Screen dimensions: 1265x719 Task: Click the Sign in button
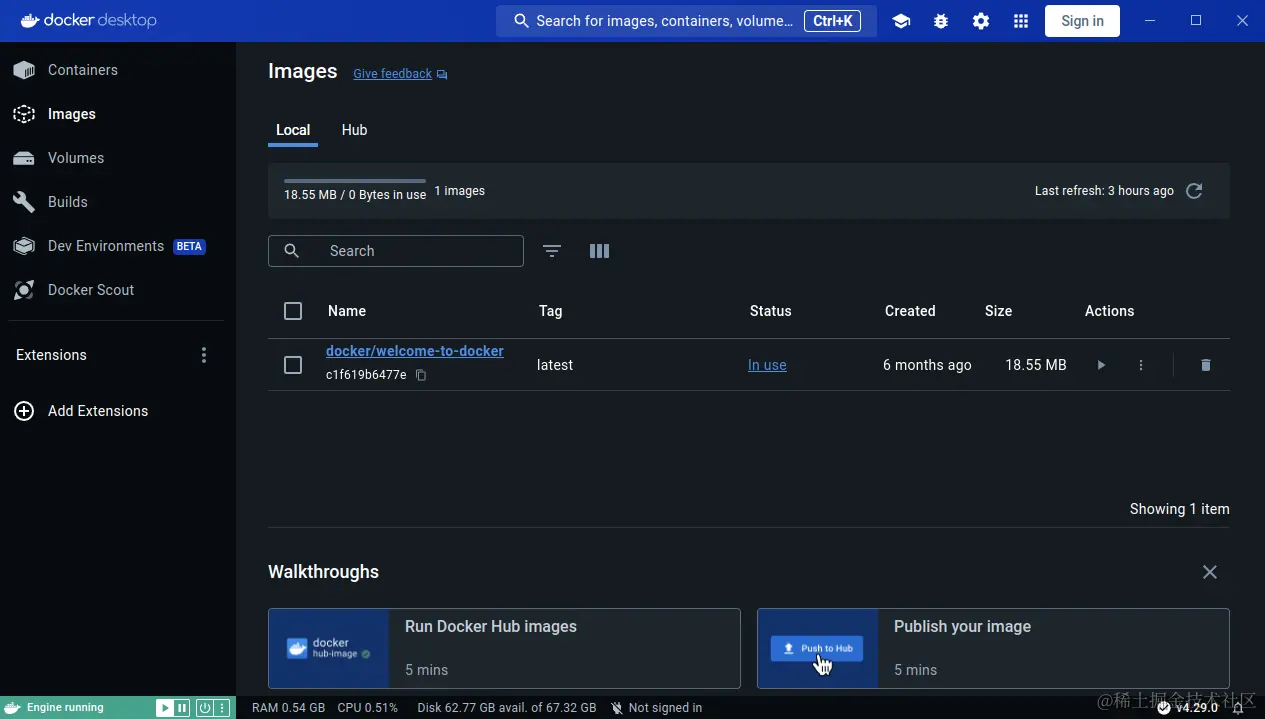pos(1082,21)
